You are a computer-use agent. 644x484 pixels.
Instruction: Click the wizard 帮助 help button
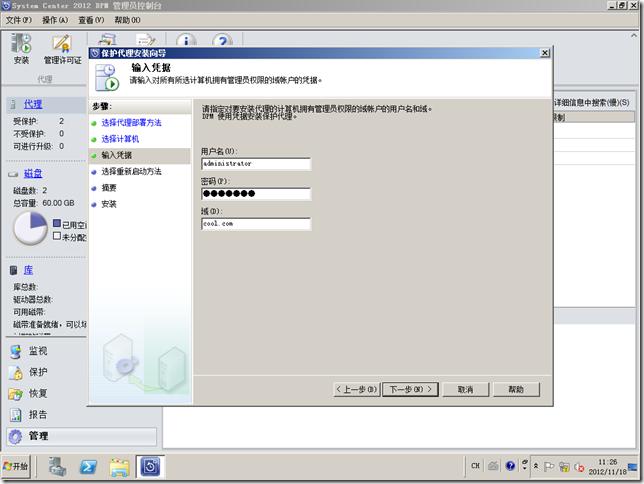[x=516, y=389]
